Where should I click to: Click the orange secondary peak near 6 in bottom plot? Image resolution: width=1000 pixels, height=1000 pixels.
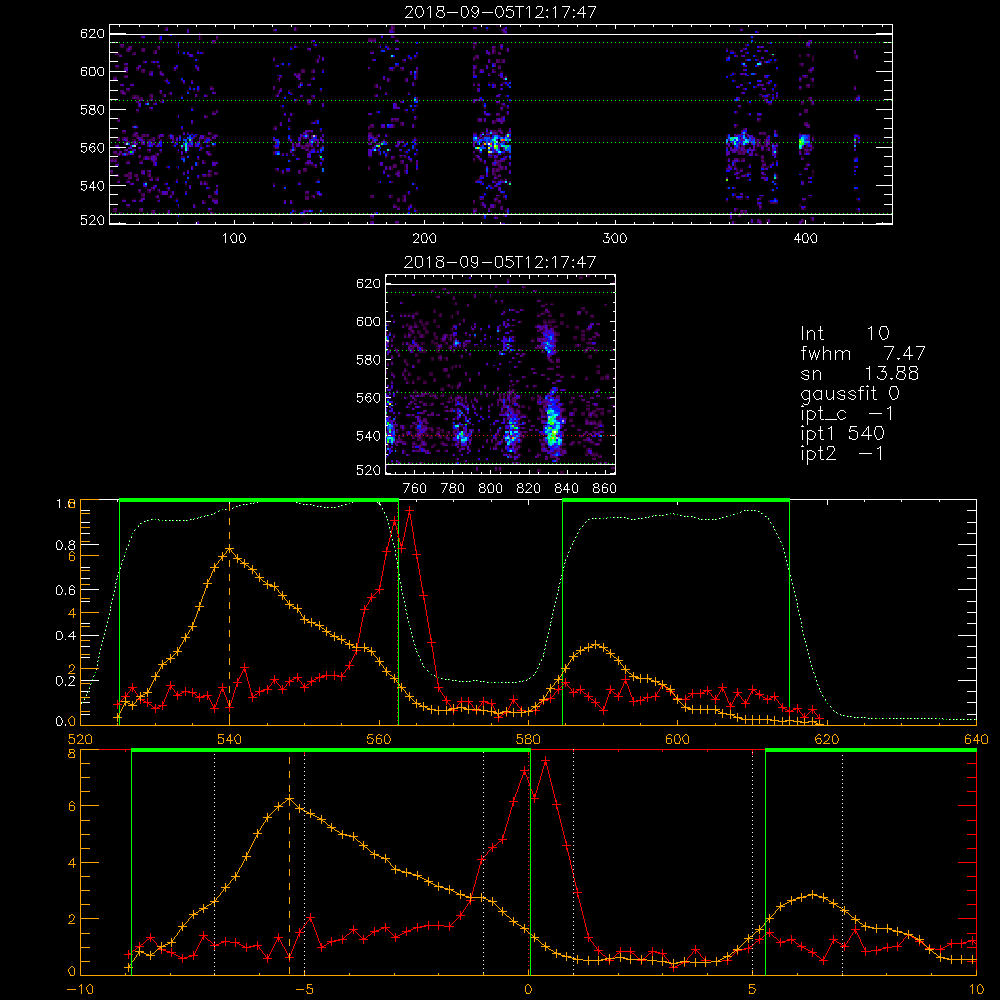[812, 894]
